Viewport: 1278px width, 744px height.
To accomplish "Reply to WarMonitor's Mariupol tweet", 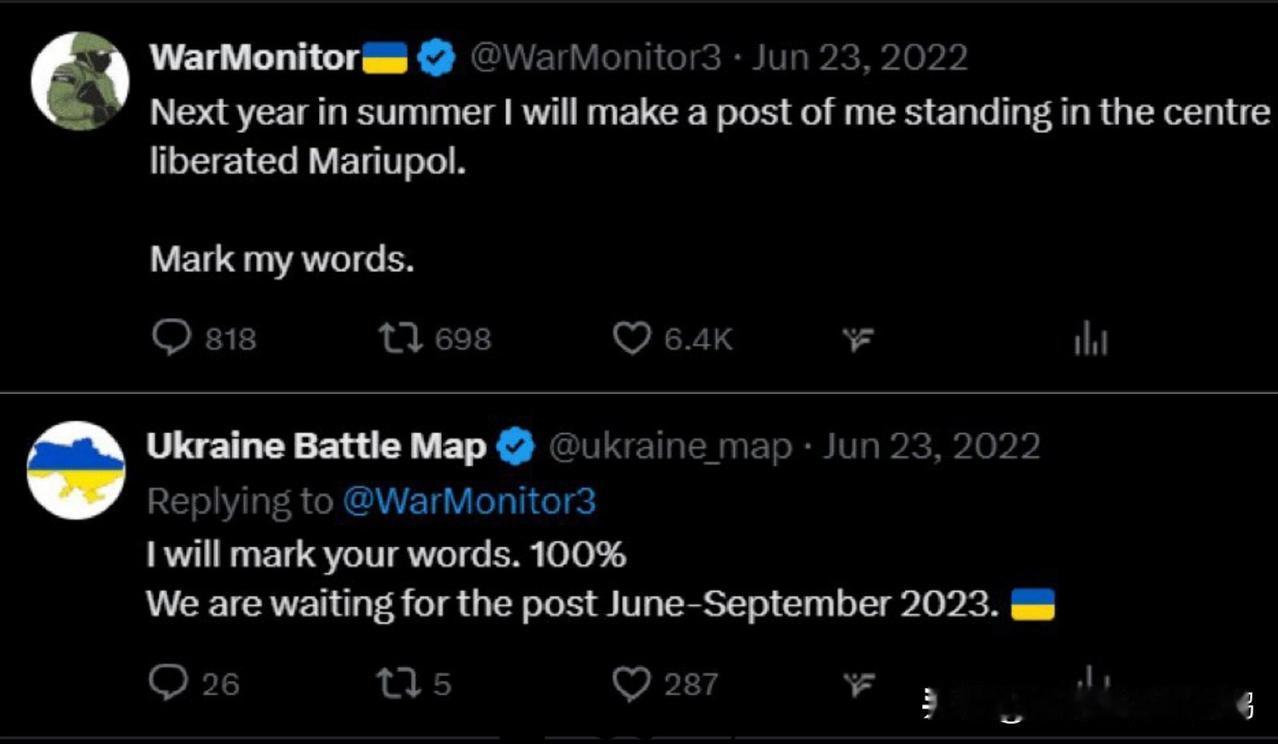I will click(x=172, y=340).
